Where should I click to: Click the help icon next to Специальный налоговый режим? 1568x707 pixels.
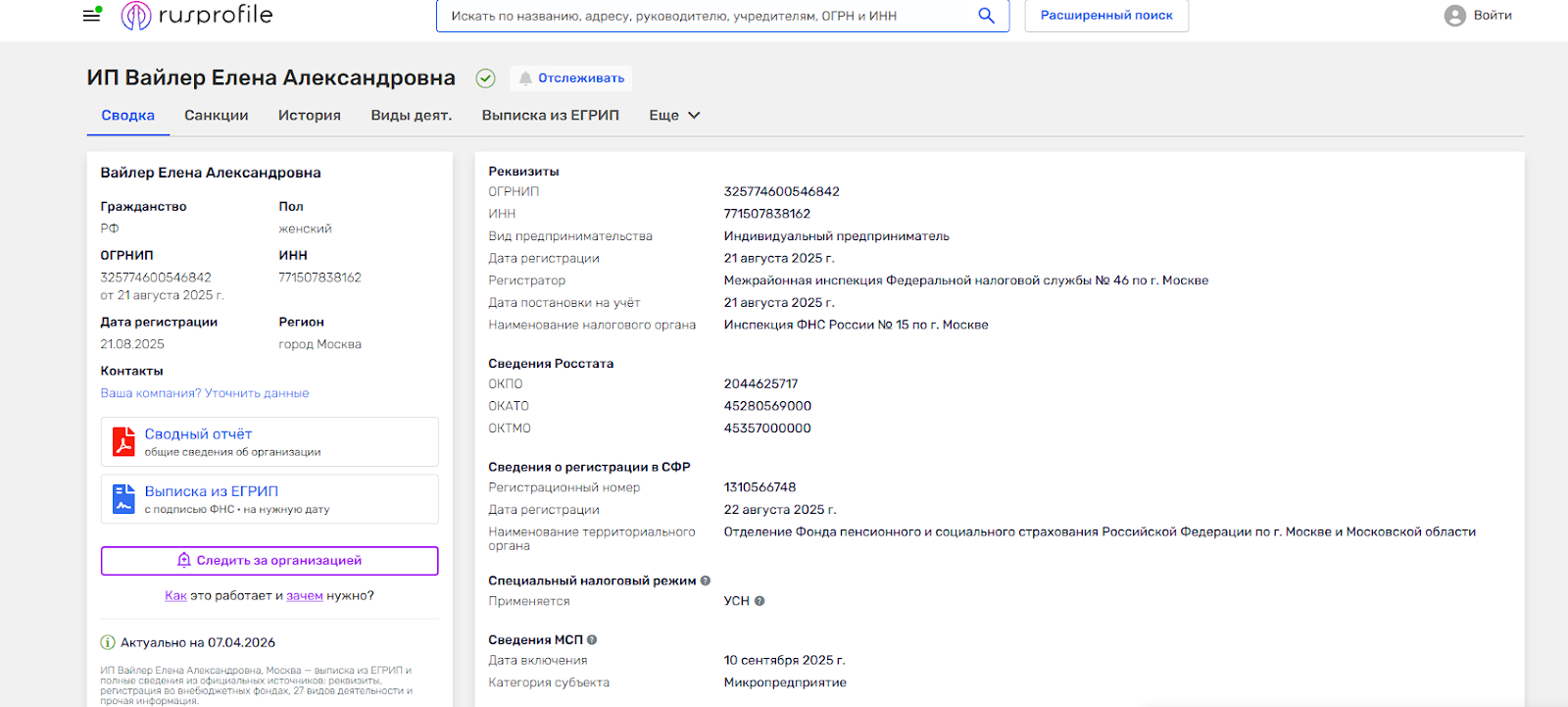(706, 581)
